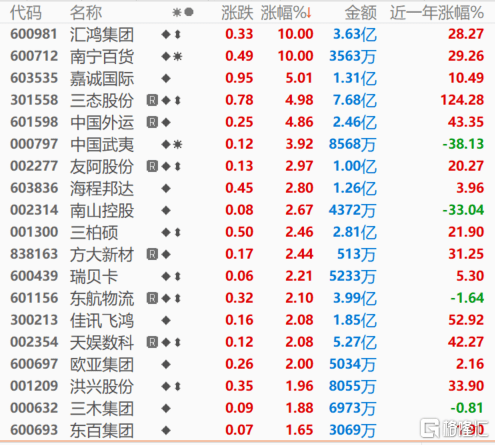Open stock 东百集团
Image resolution: width=495 pixels, height=445 pixels.
(x=102, y=430)
